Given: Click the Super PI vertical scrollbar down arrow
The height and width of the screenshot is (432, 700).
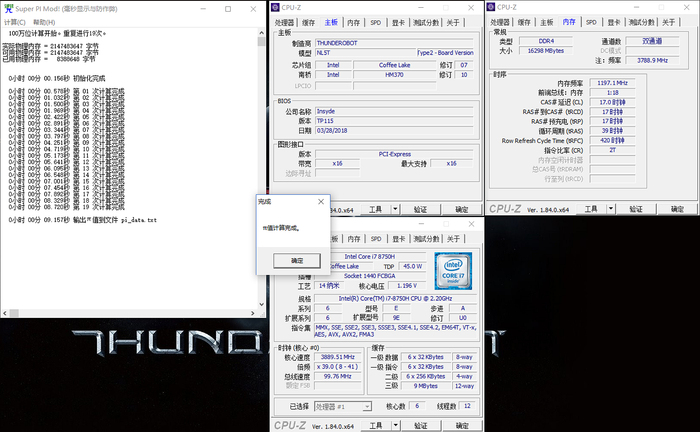Looking at the screenshot, I should (x=262, y=305).
